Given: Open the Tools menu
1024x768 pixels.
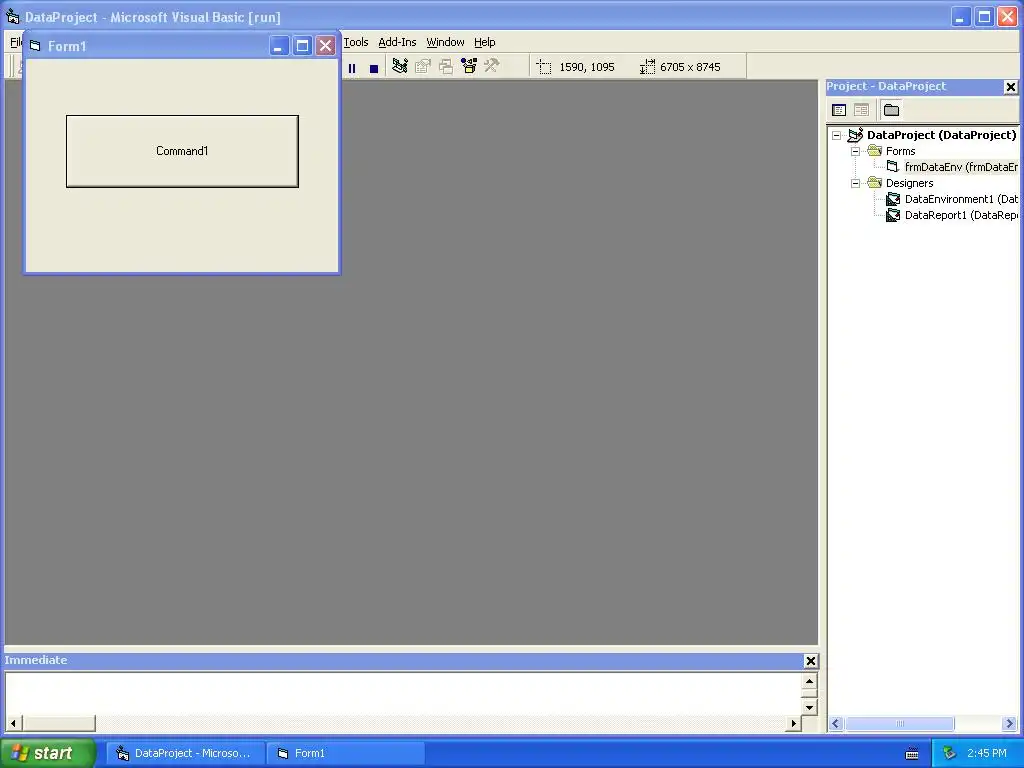Looking at the screenshot, I should (x=356, y=42).
